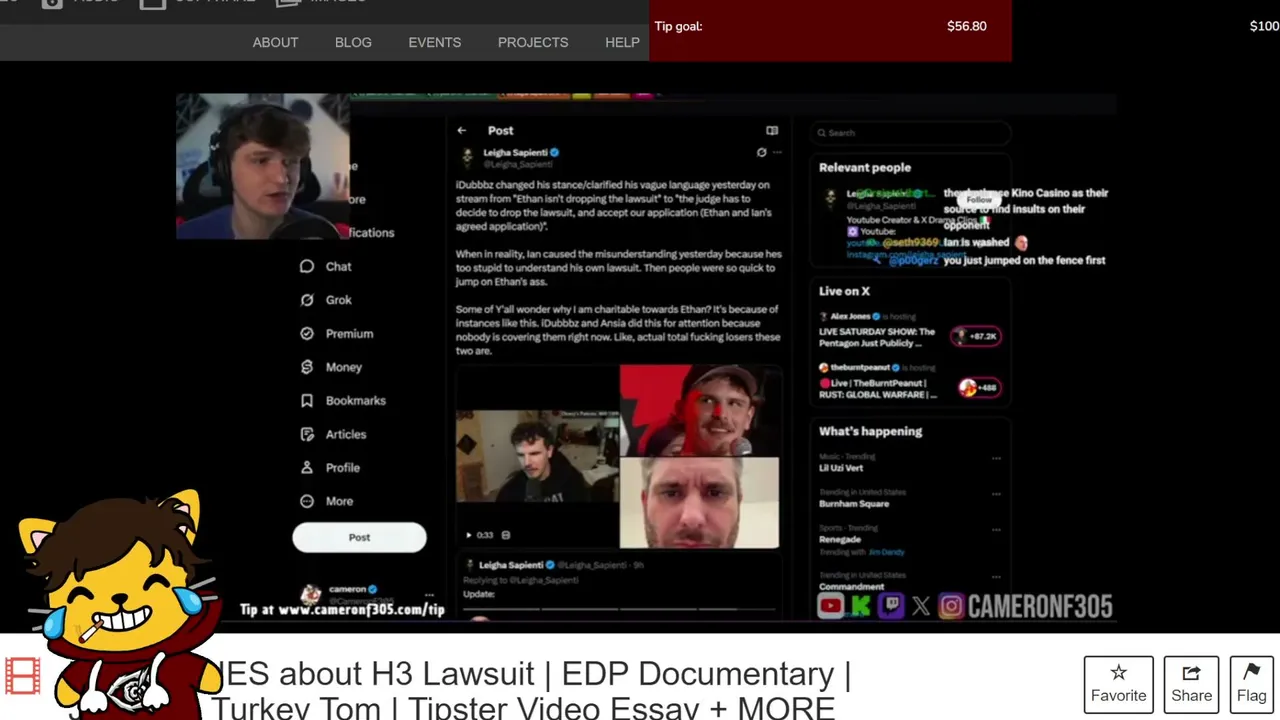Click the YouTube icon in stream overlay

click(830, 605)
